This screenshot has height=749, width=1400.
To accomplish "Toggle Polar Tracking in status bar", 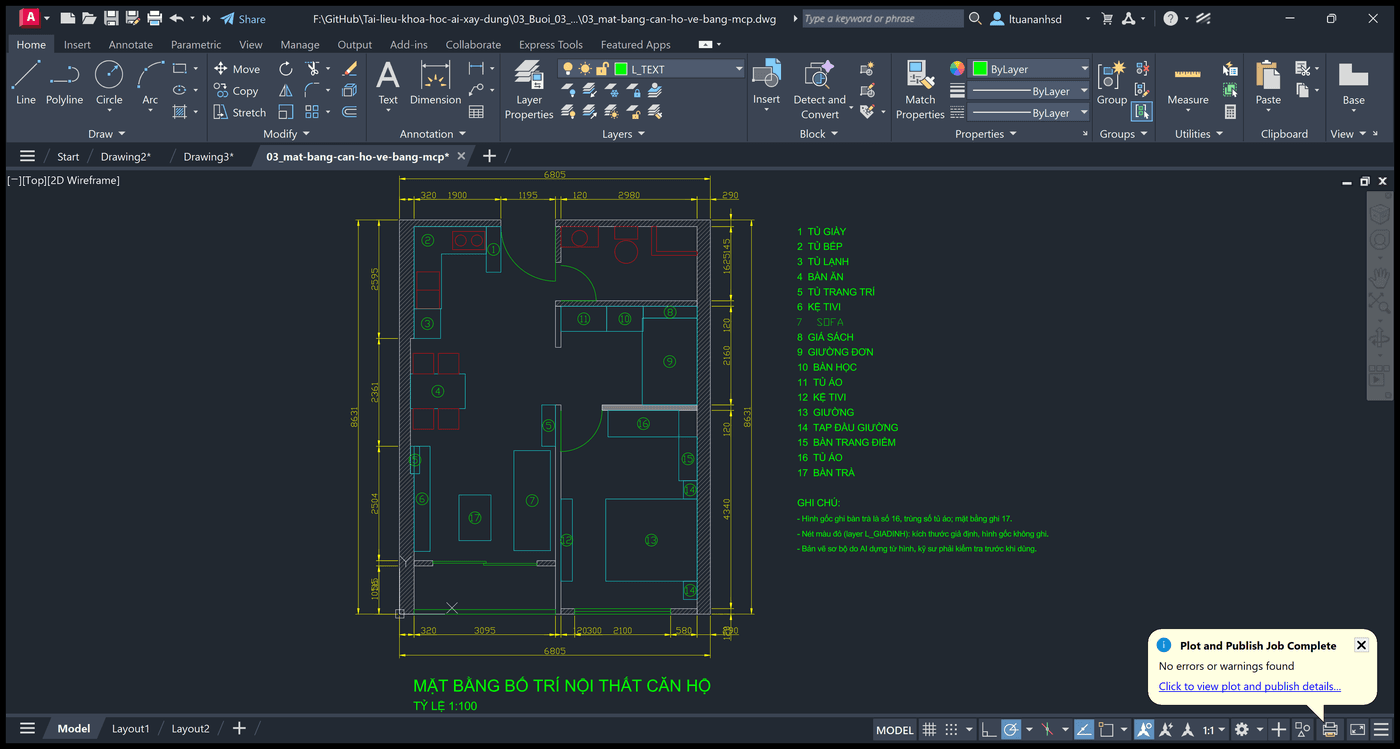I will [1011, 729].
